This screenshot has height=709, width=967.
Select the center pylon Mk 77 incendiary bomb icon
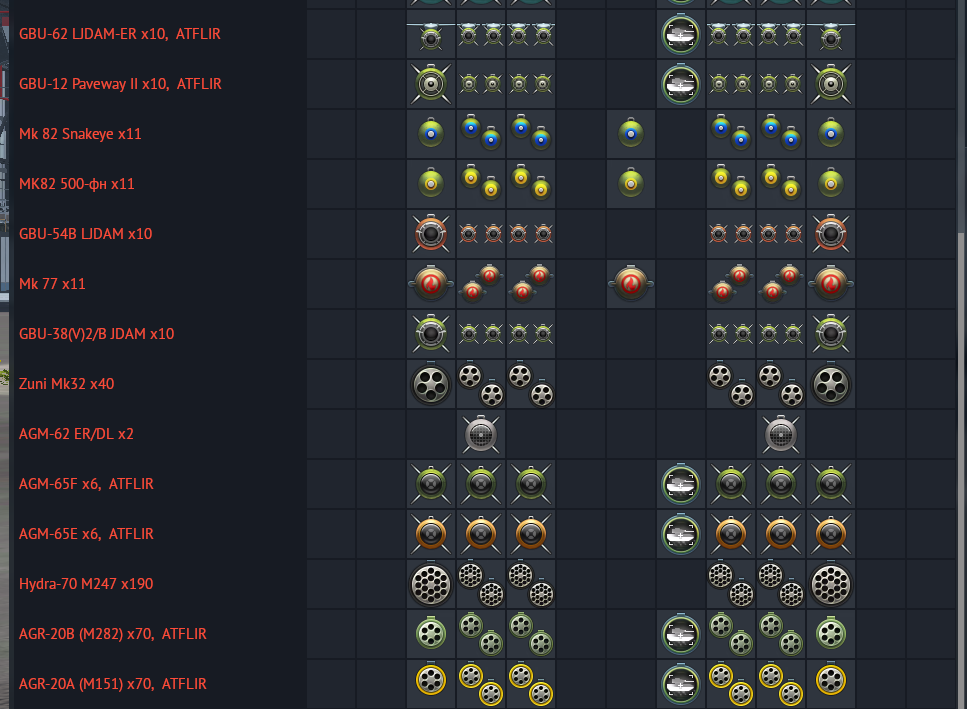coord(631,284)
